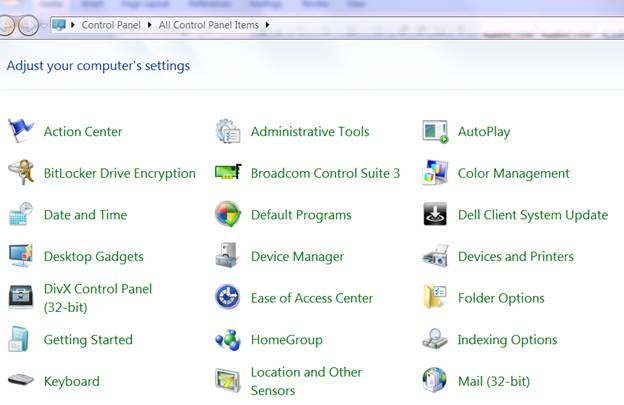Open the Administrative Tools link
624x405 pixels.
(x=309, y=131)
